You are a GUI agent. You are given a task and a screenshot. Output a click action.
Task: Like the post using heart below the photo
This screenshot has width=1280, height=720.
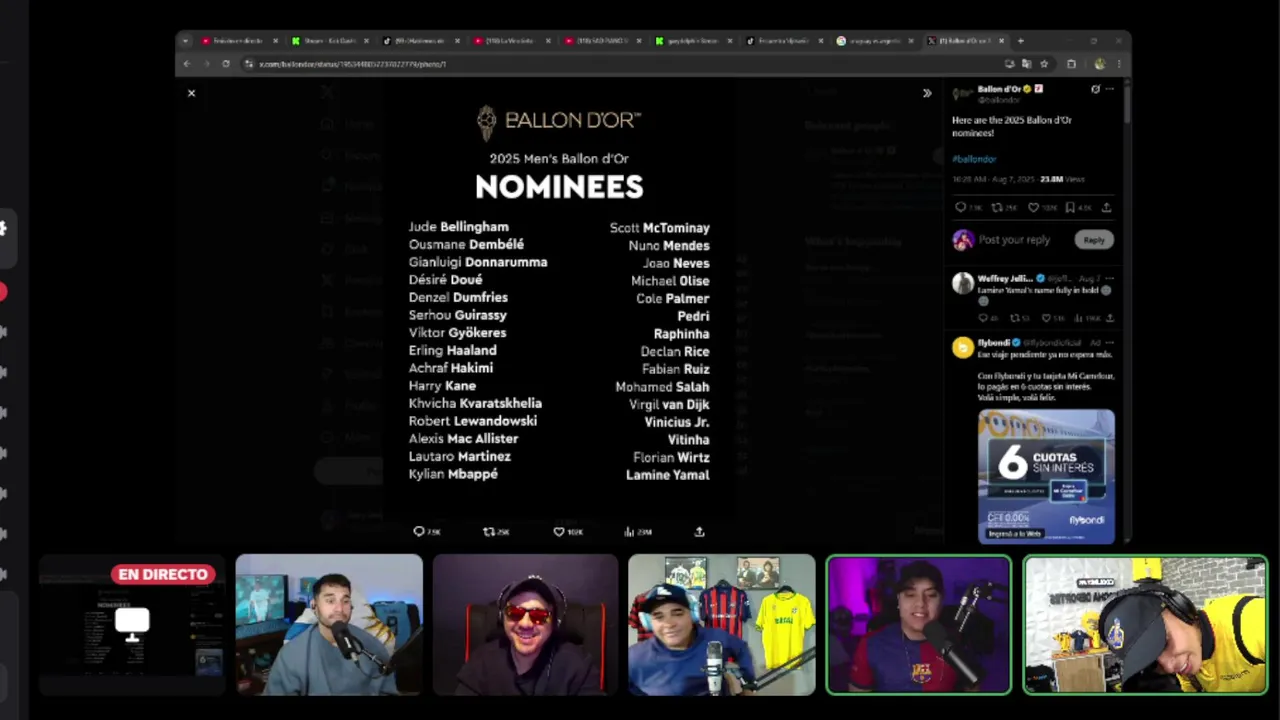(559, 532)
